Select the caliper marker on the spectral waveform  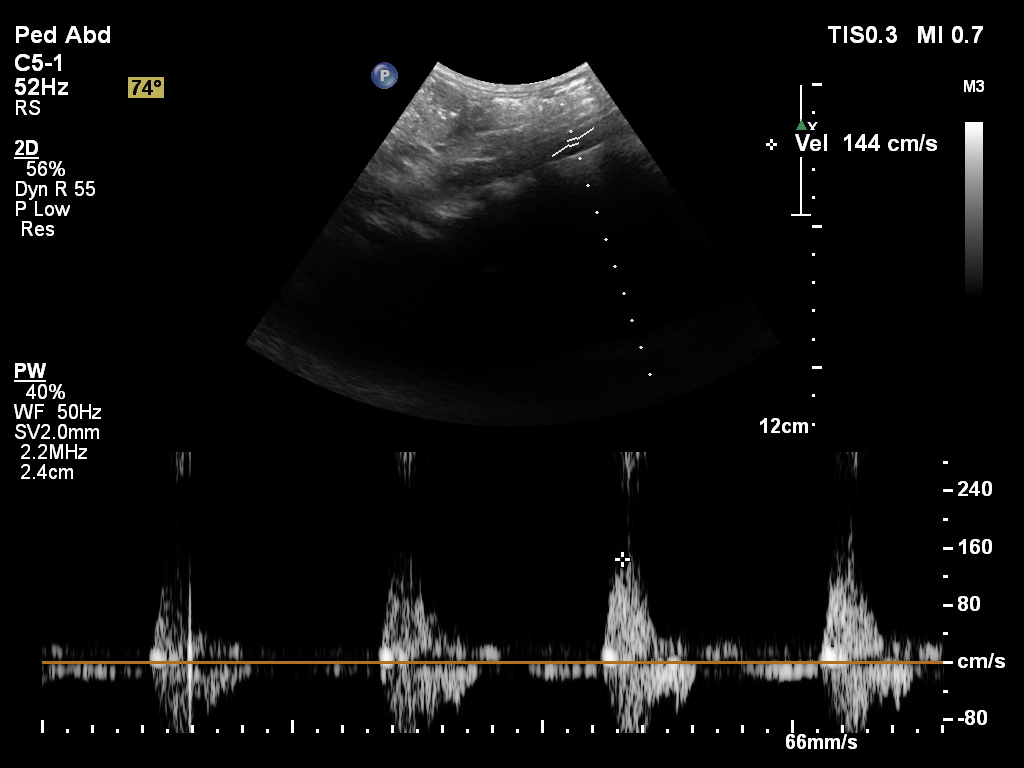coord(622,559)
